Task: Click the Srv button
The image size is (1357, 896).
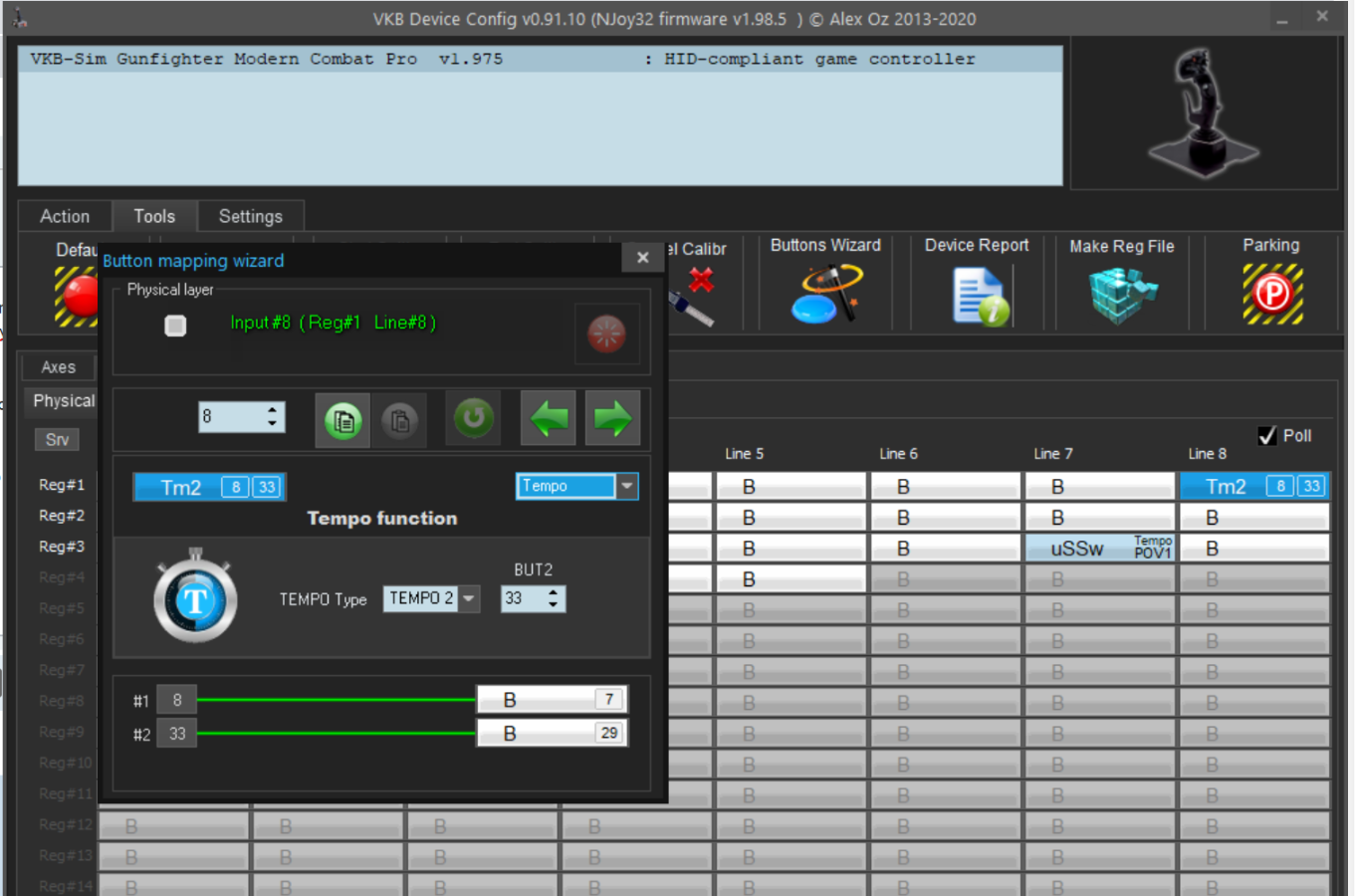Action: click(x=57, y=440)
